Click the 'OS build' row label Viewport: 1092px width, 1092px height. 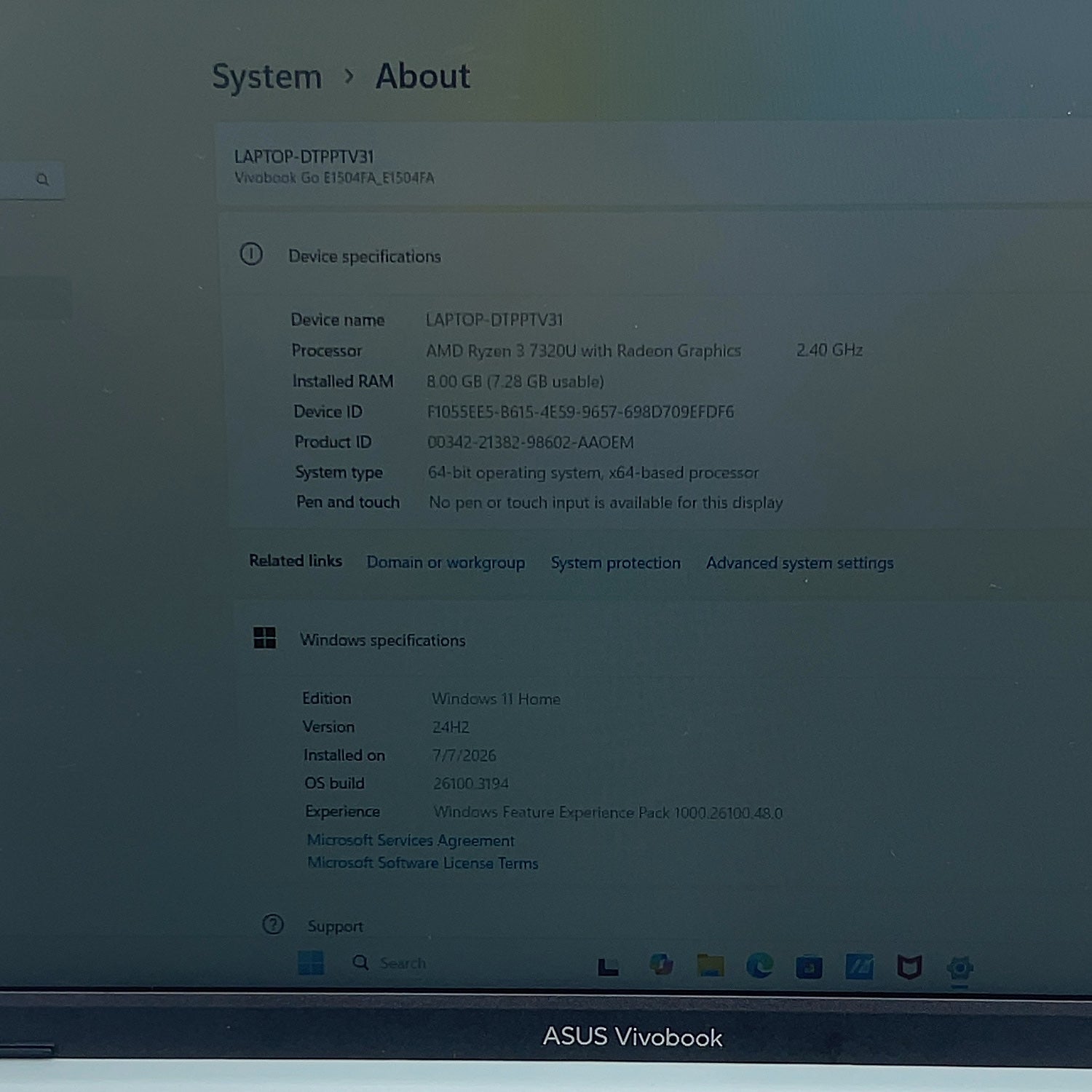tap(334, 783)
